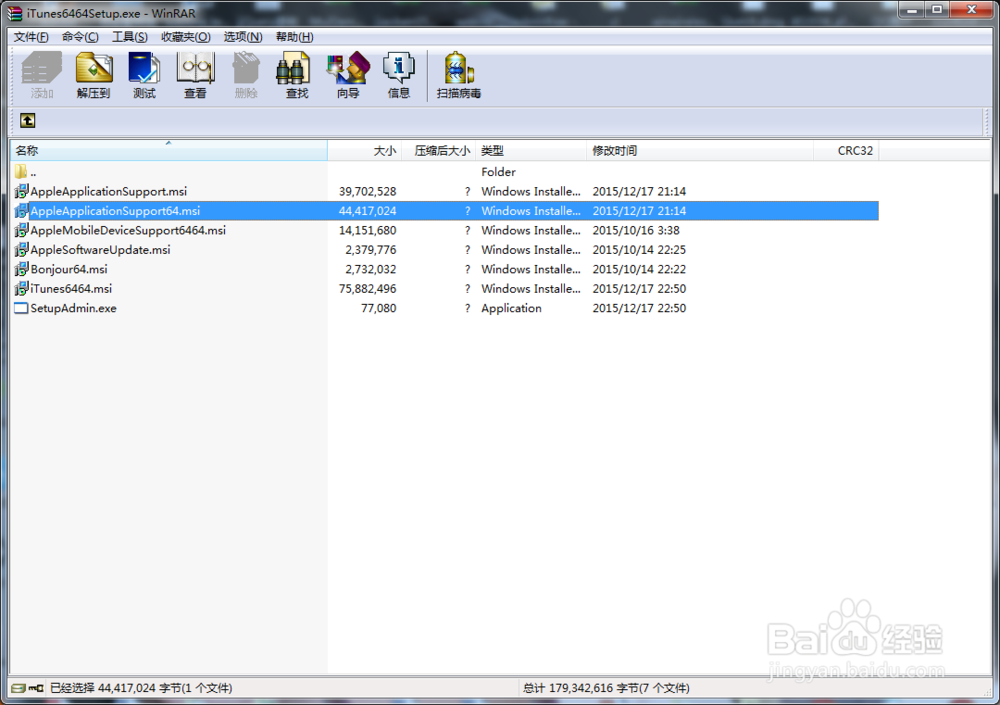
Task: Show archive details via the 信息 icon
Action: tap(399, 75)
